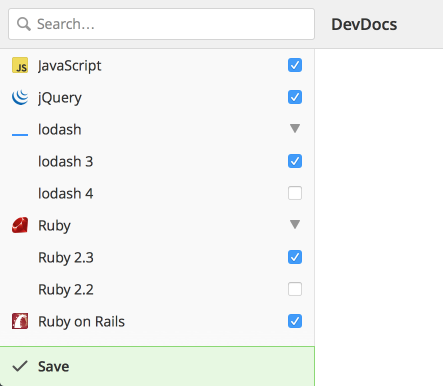Collapse the Ruby versions arrow
Image resolution: width=443 pixels, height=386 pixels.
295,224
